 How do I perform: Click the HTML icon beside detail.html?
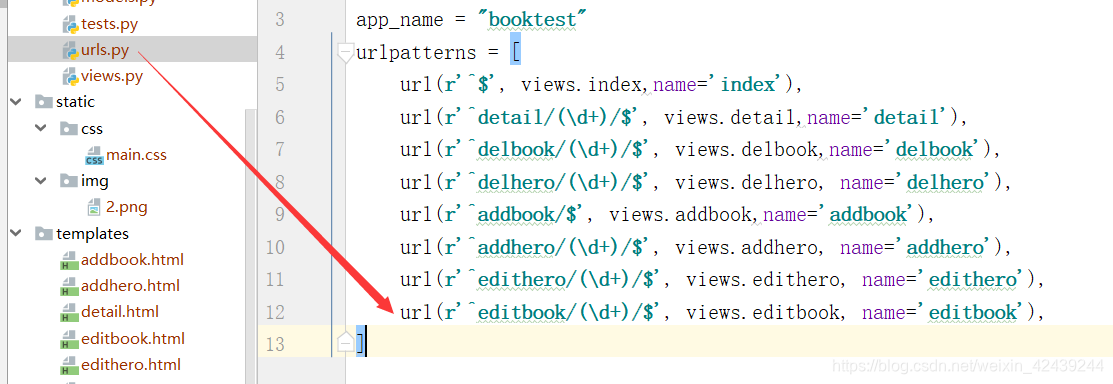[70, 313]
